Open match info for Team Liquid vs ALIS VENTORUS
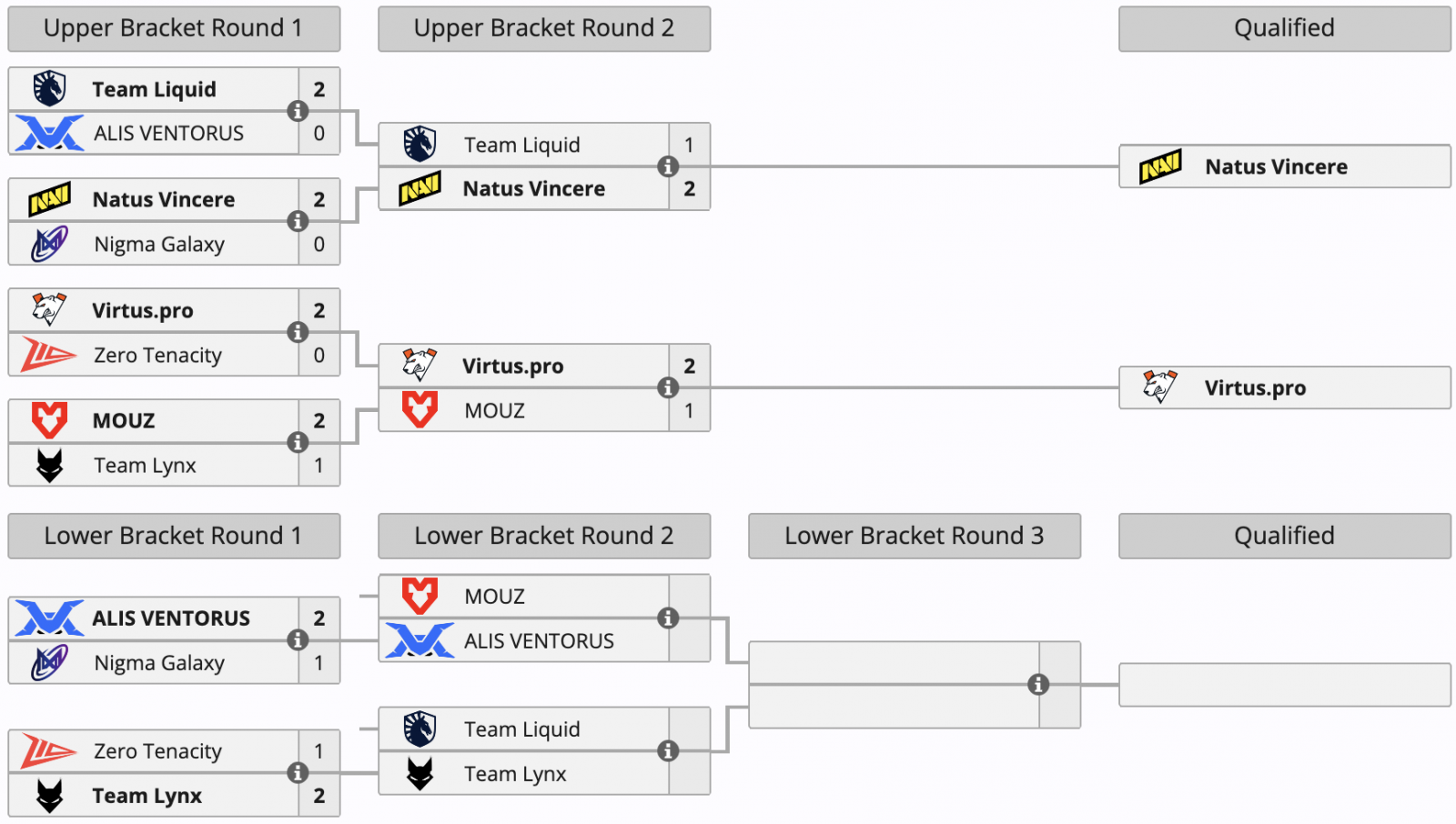The image size is (1456, 824). (298, 111)
